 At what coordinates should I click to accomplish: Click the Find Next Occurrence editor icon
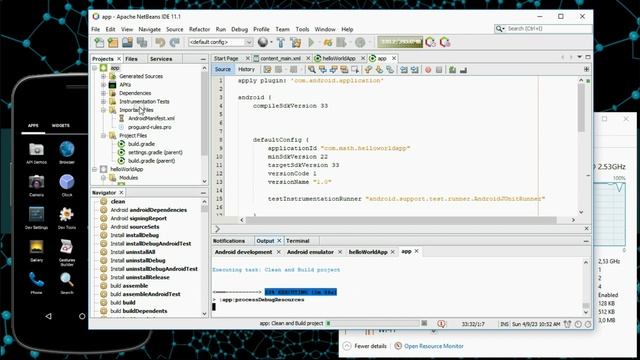[x=333, y=70]
